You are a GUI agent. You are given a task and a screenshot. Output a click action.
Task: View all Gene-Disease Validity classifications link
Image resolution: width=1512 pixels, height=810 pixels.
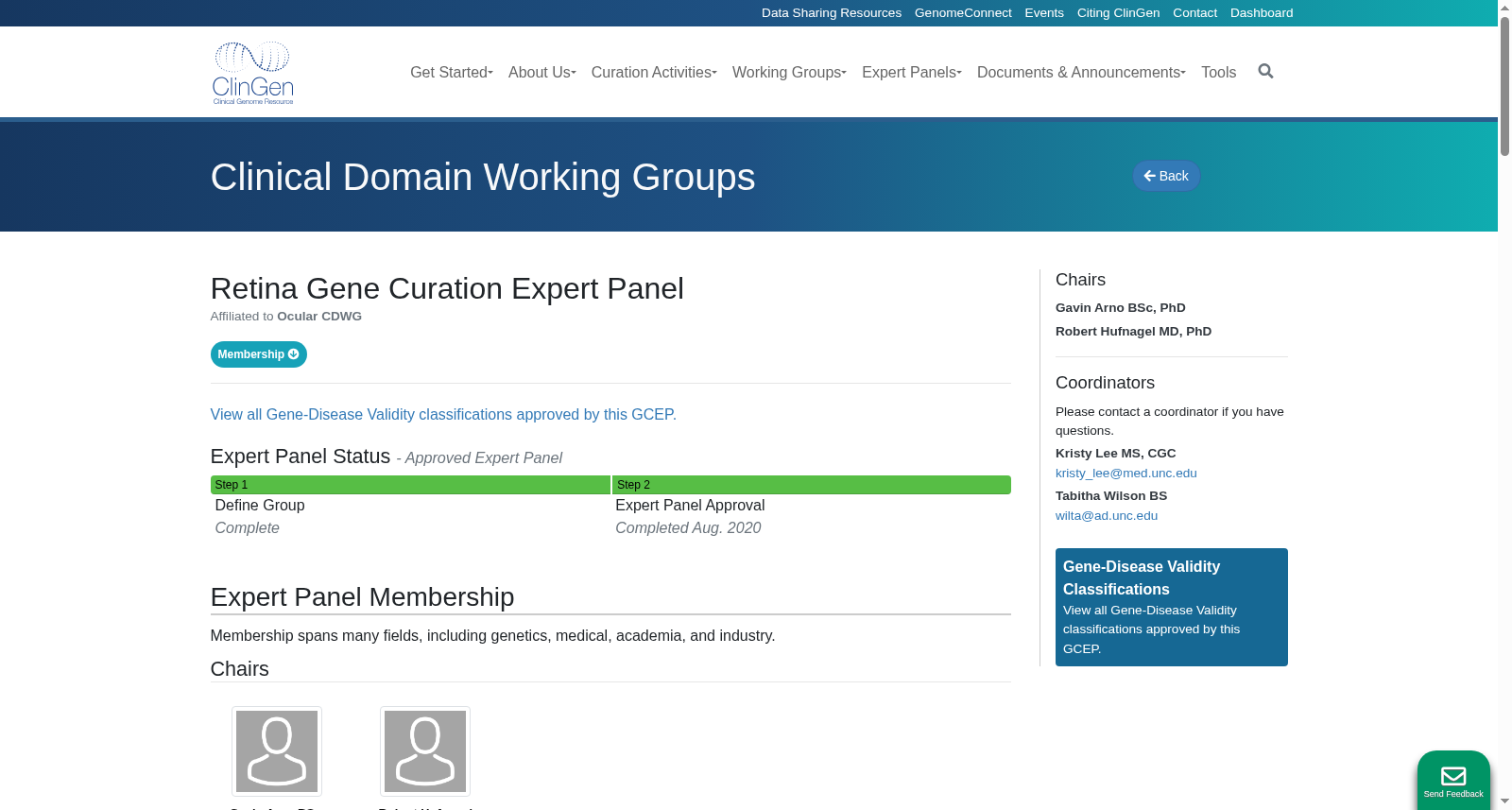(x=443, y=415)
